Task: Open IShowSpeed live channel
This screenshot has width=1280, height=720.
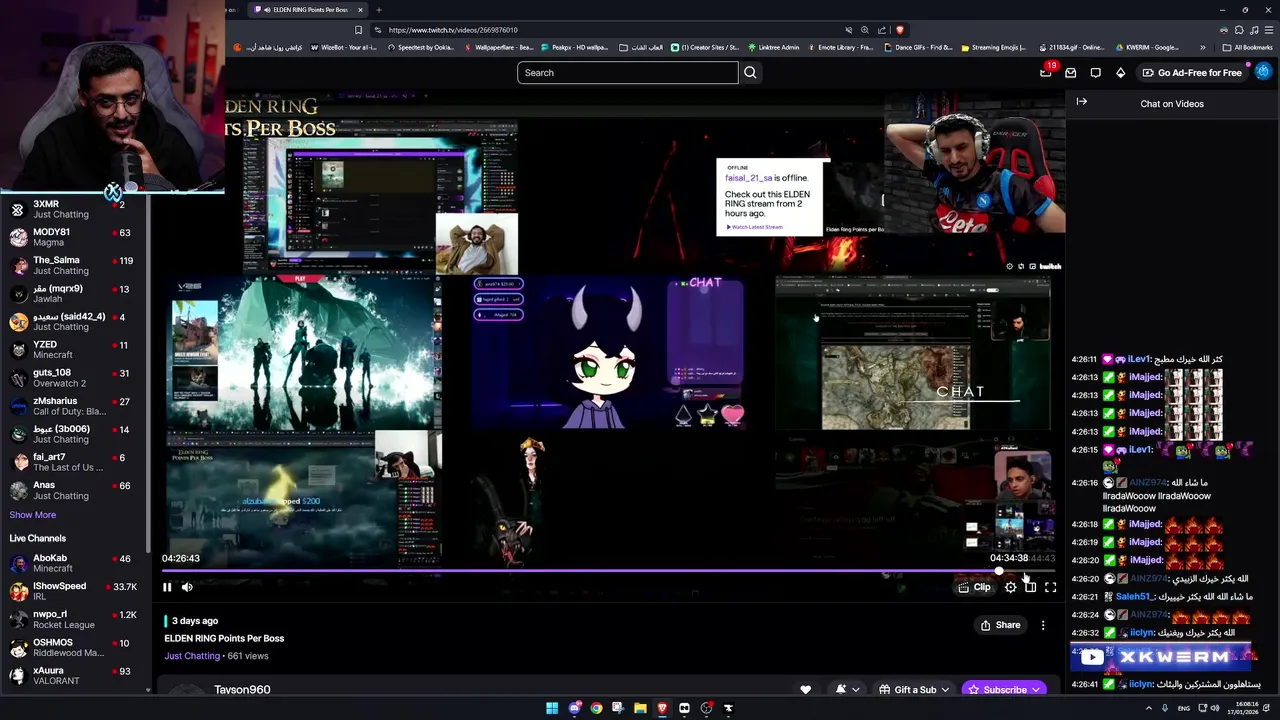Action: click(x=74, y=591)
